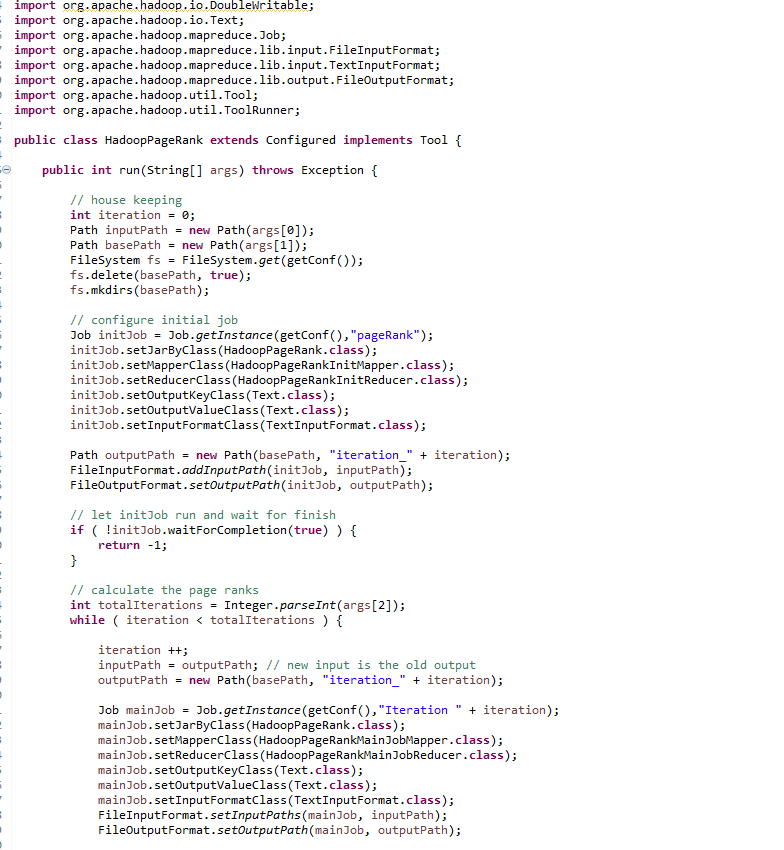
Task: Click the '// configure initial job' comment
Action: pyautogui.click(x=154, y=320)
